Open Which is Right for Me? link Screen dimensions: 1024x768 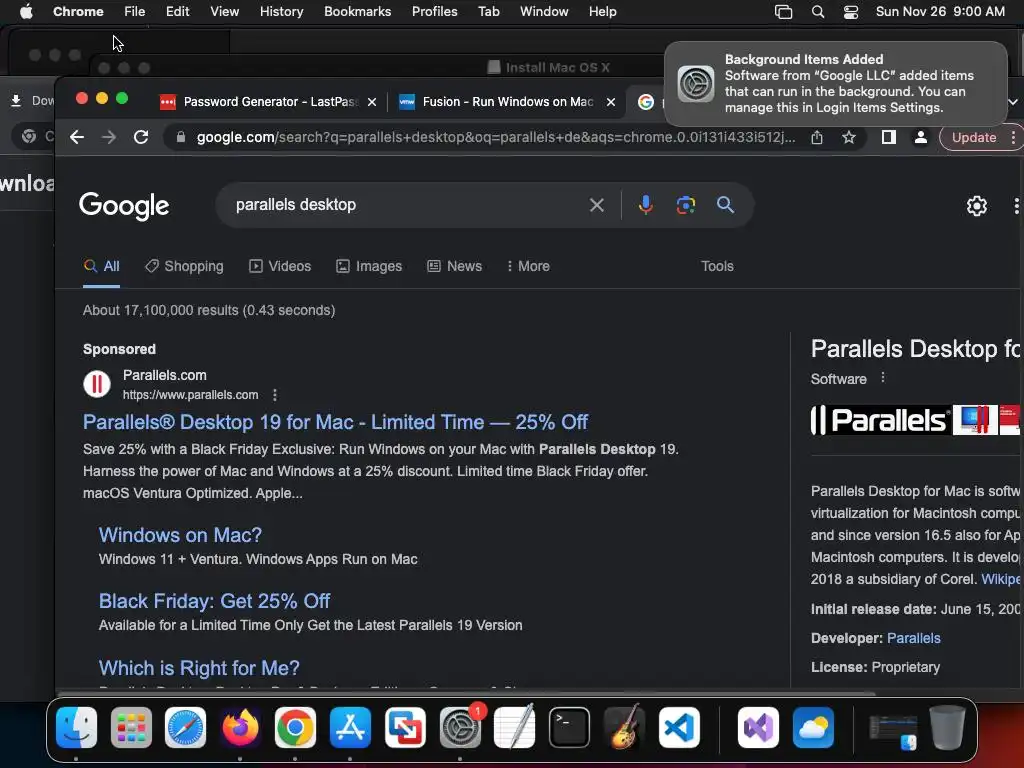click(199, 668)
